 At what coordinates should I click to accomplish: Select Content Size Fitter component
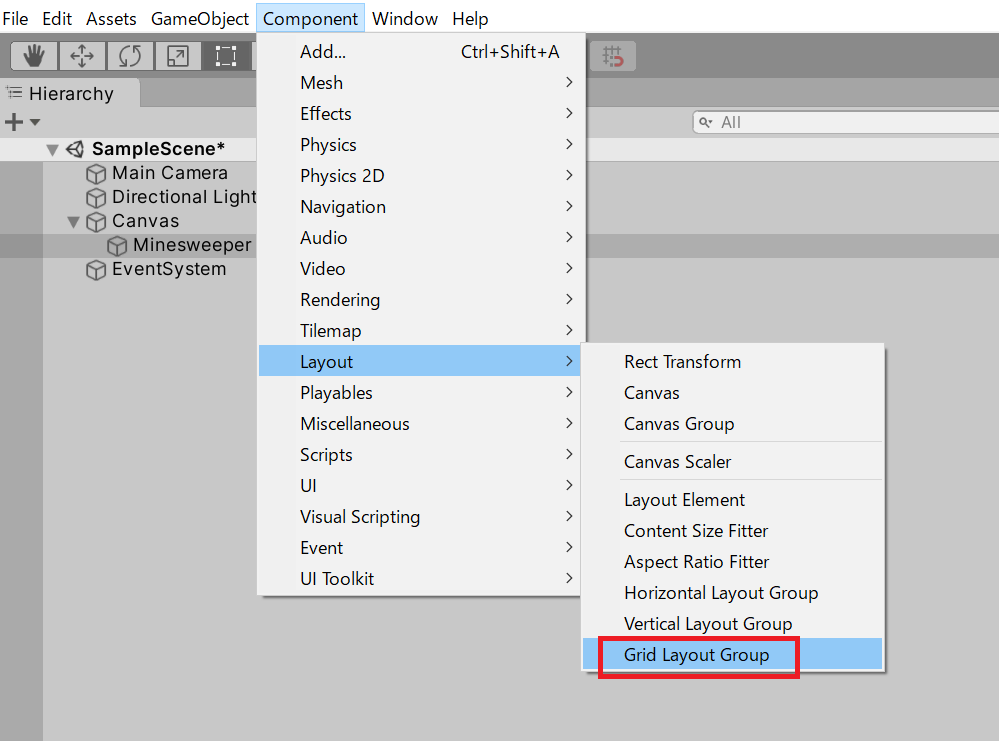(x=696, y=531)
